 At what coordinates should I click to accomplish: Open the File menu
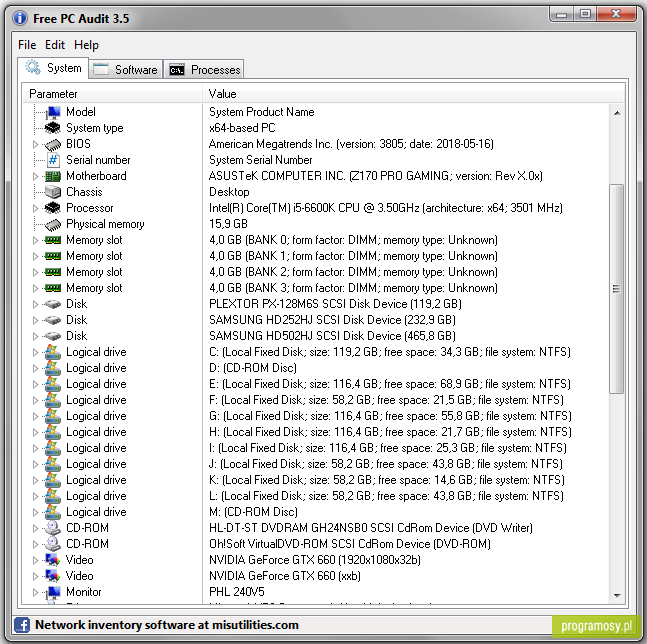(x=27, y=45)
